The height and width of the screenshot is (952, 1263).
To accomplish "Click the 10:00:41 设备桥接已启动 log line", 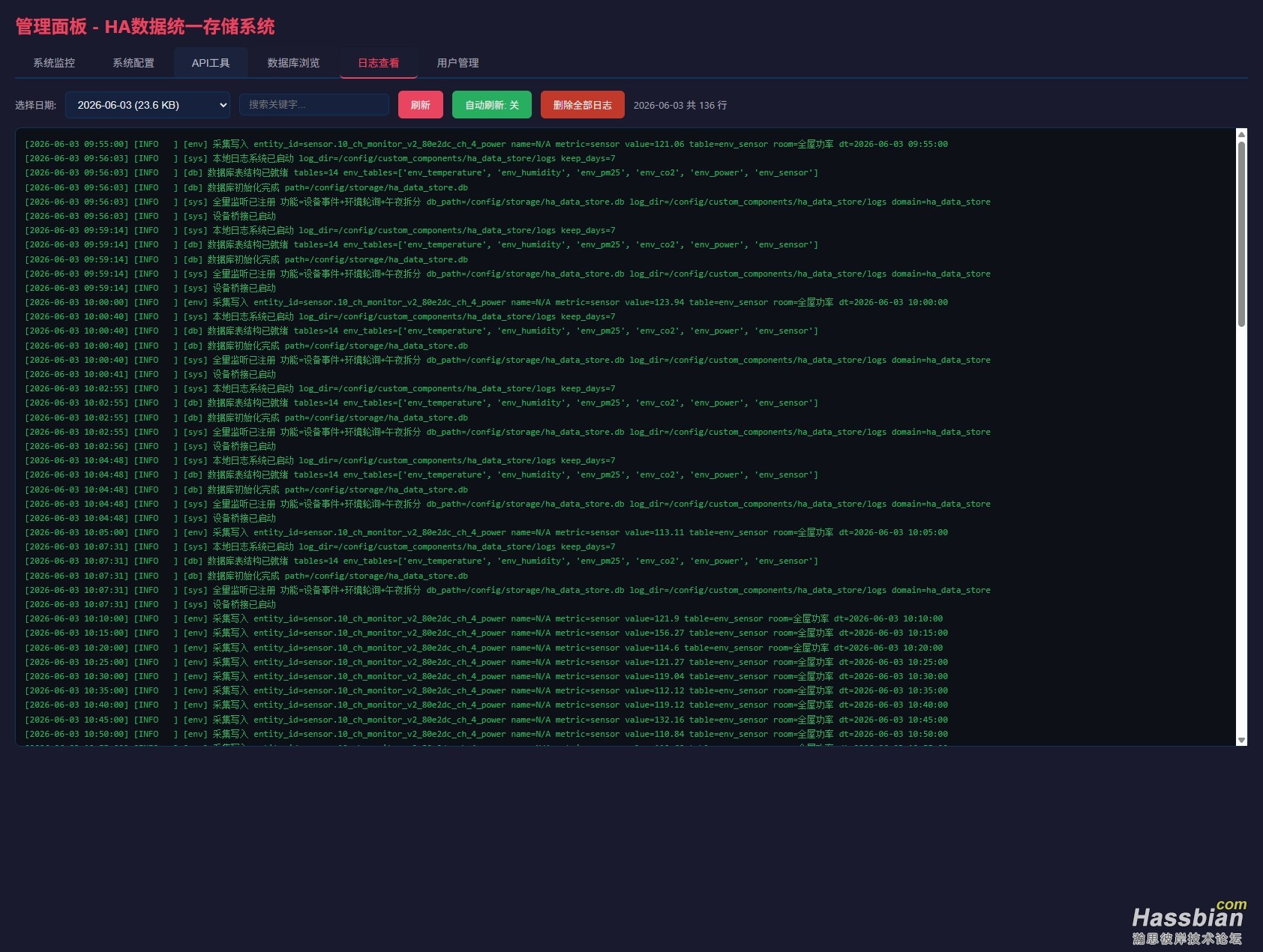I will click(151, 374).
